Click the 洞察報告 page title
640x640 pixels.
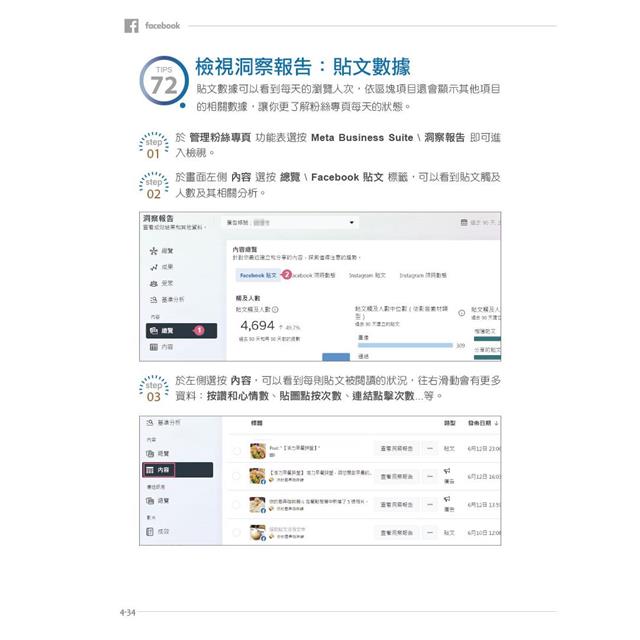[x=158, y=218]
